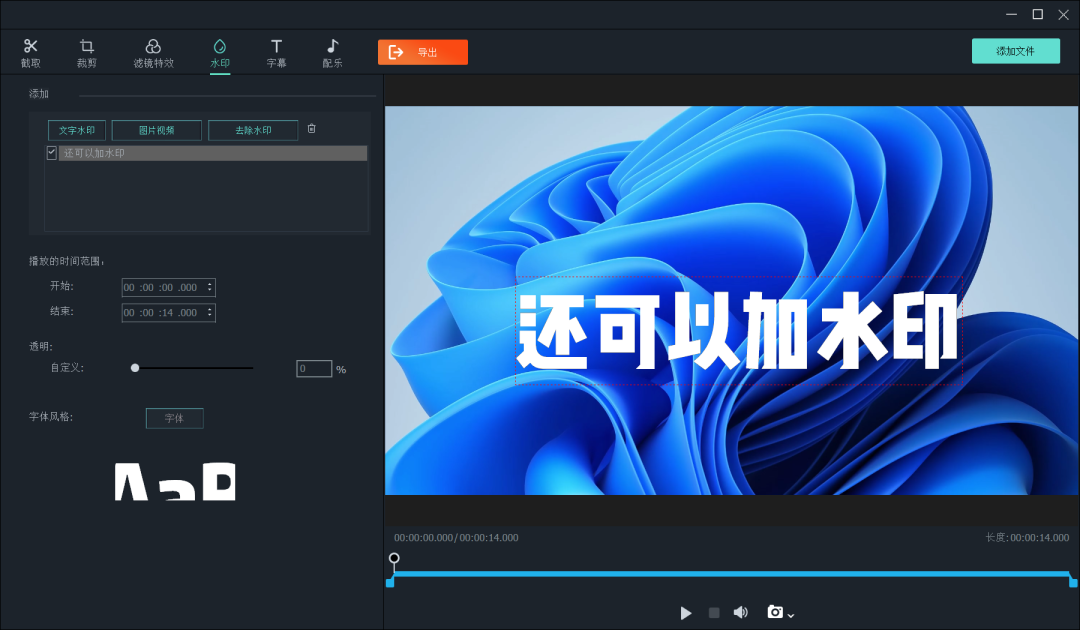Viewport: 1080px width, 630px height.
Task: Open the 字幕 subtitle tab
Action: [x=276, y=53]
